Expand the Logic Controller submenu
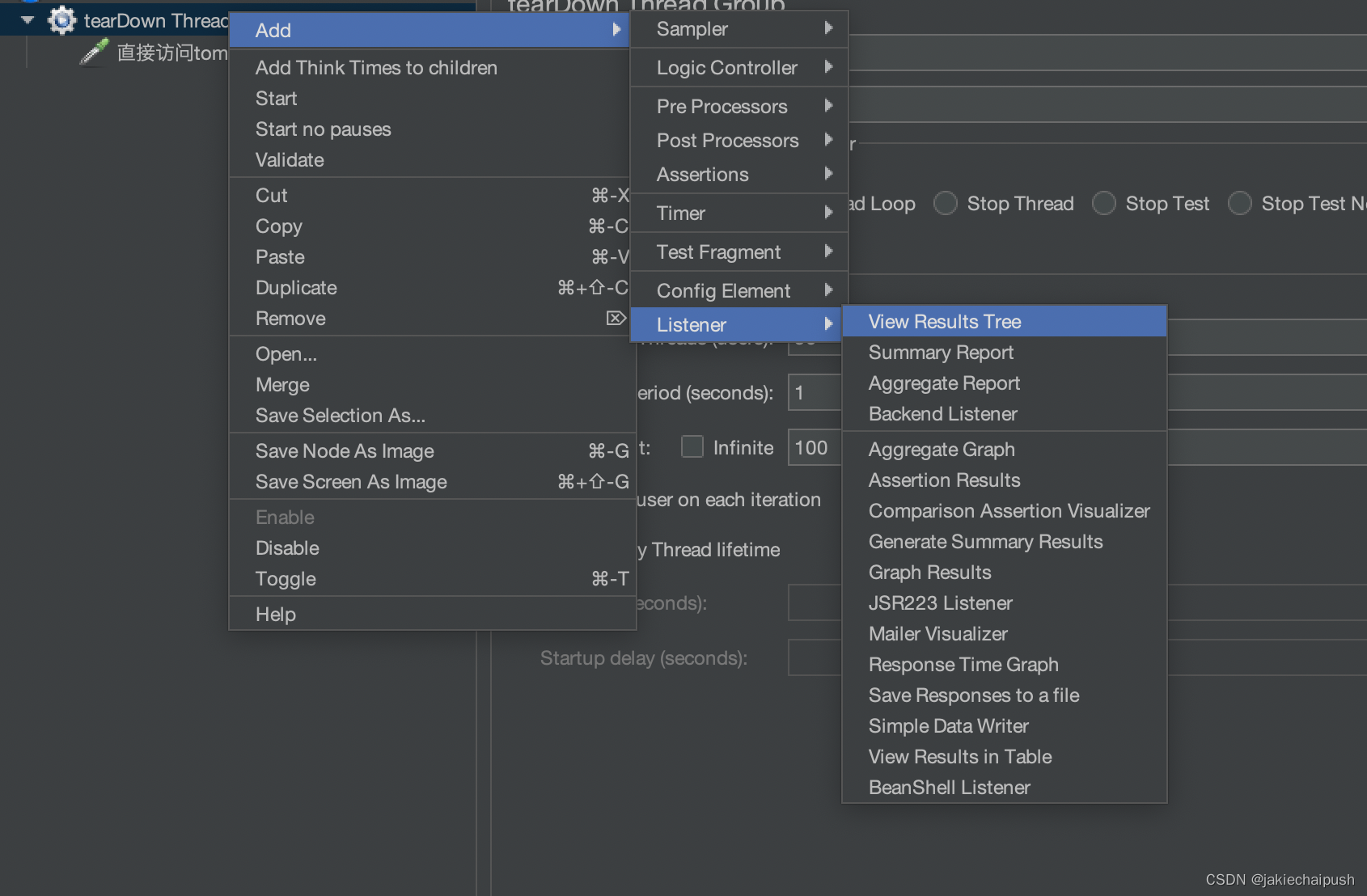This screenshot has height=896, width=1367. tap(739, 68)
